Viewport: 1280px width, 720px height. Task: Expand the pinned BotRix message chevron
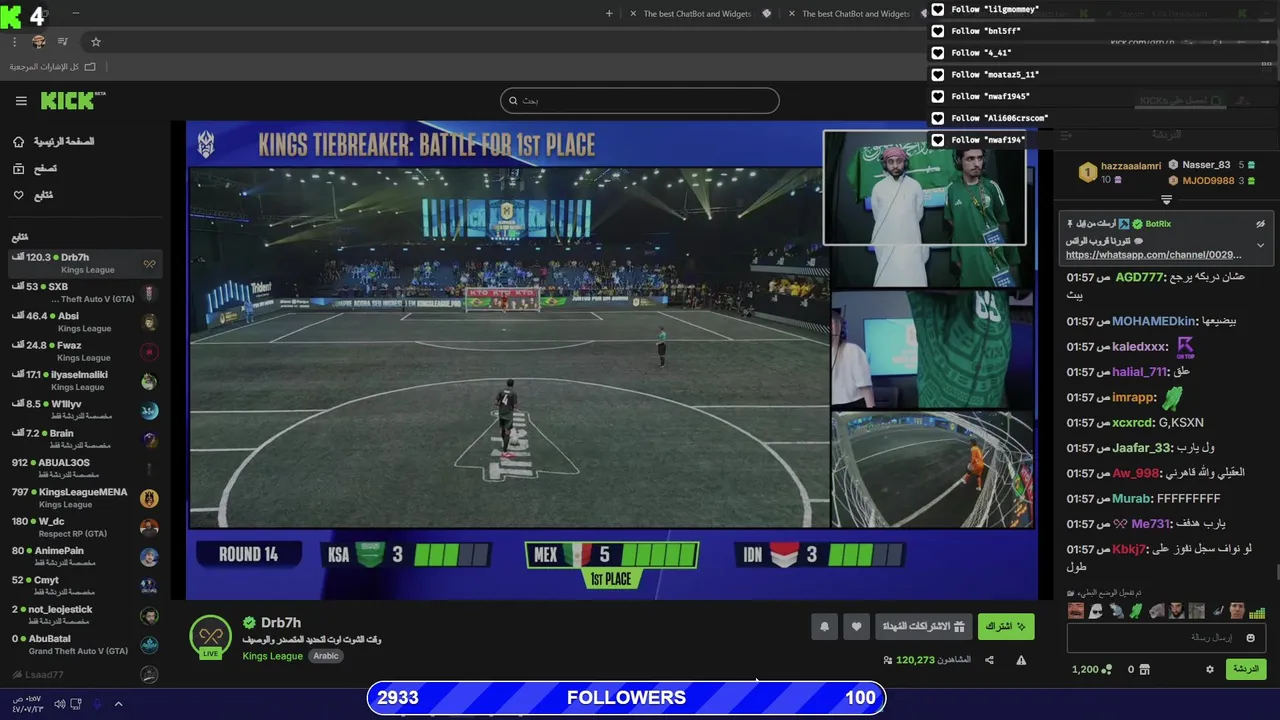click(1260, 245)
